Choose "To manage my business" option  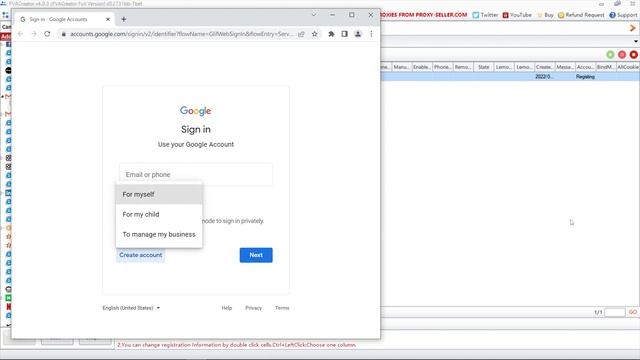tap(159, 234)
